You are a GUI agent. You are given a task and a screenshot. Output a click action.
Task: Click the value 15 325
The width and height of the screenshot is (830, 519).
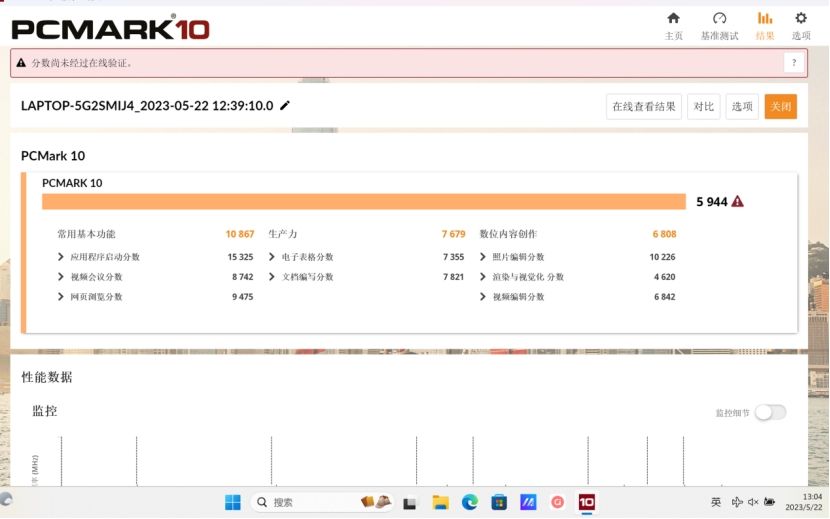[x=240, y=257]
